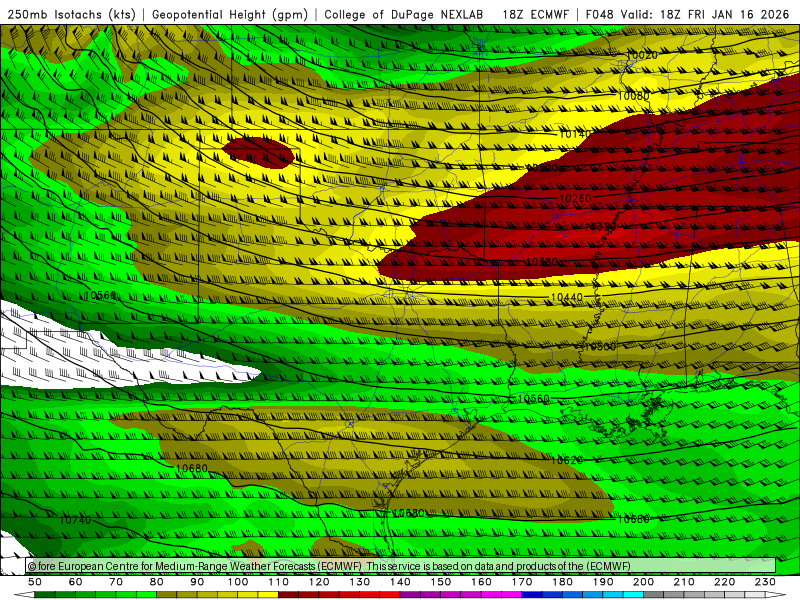Screen dimensions: 800x600
Task: Click the '110' value on the color scale
Action: pyautogui.click(x=278, y=582)
